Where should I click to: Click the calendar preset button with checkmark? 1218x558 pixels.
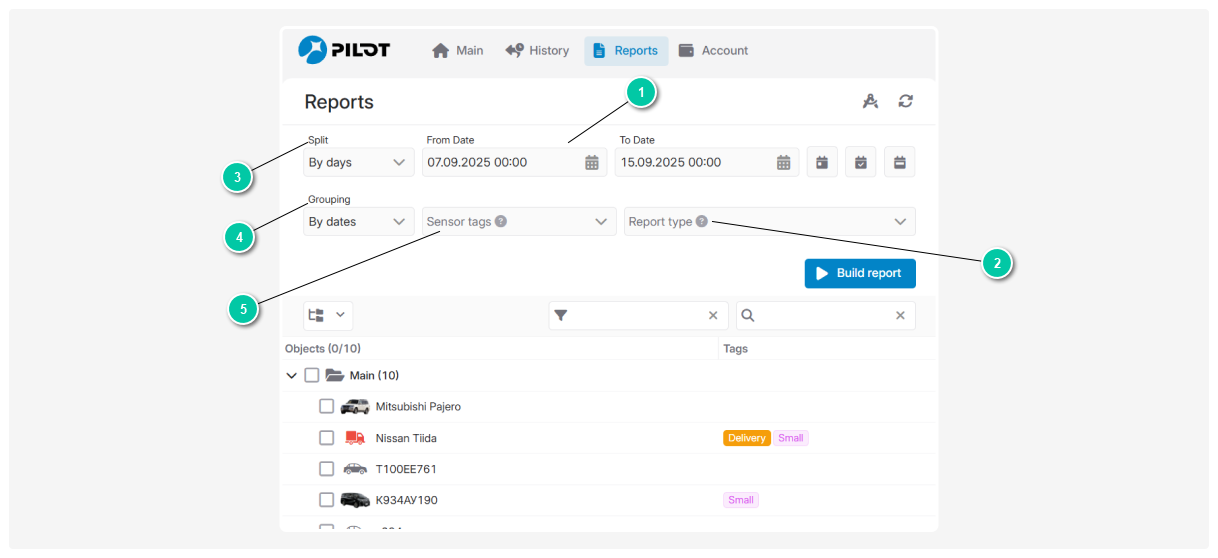(860, 162)
